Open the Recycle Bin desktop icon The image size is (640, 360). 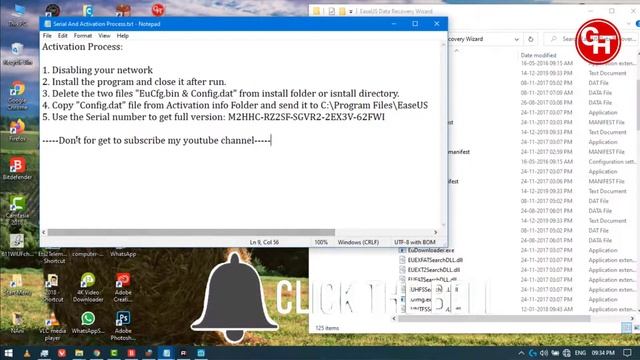pyautogui.click(x=17, y=54)
